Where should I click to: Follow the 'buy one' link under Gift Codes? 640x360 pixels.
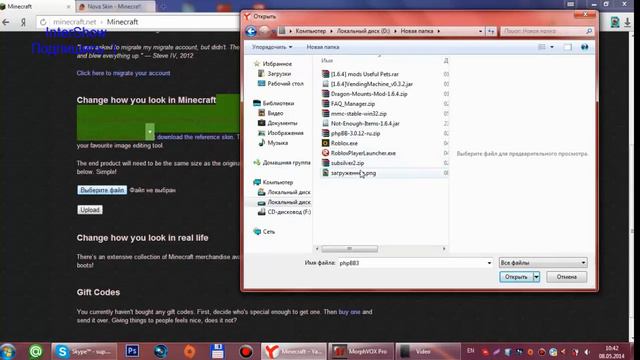pyautogui.click(x=349, y=312)
